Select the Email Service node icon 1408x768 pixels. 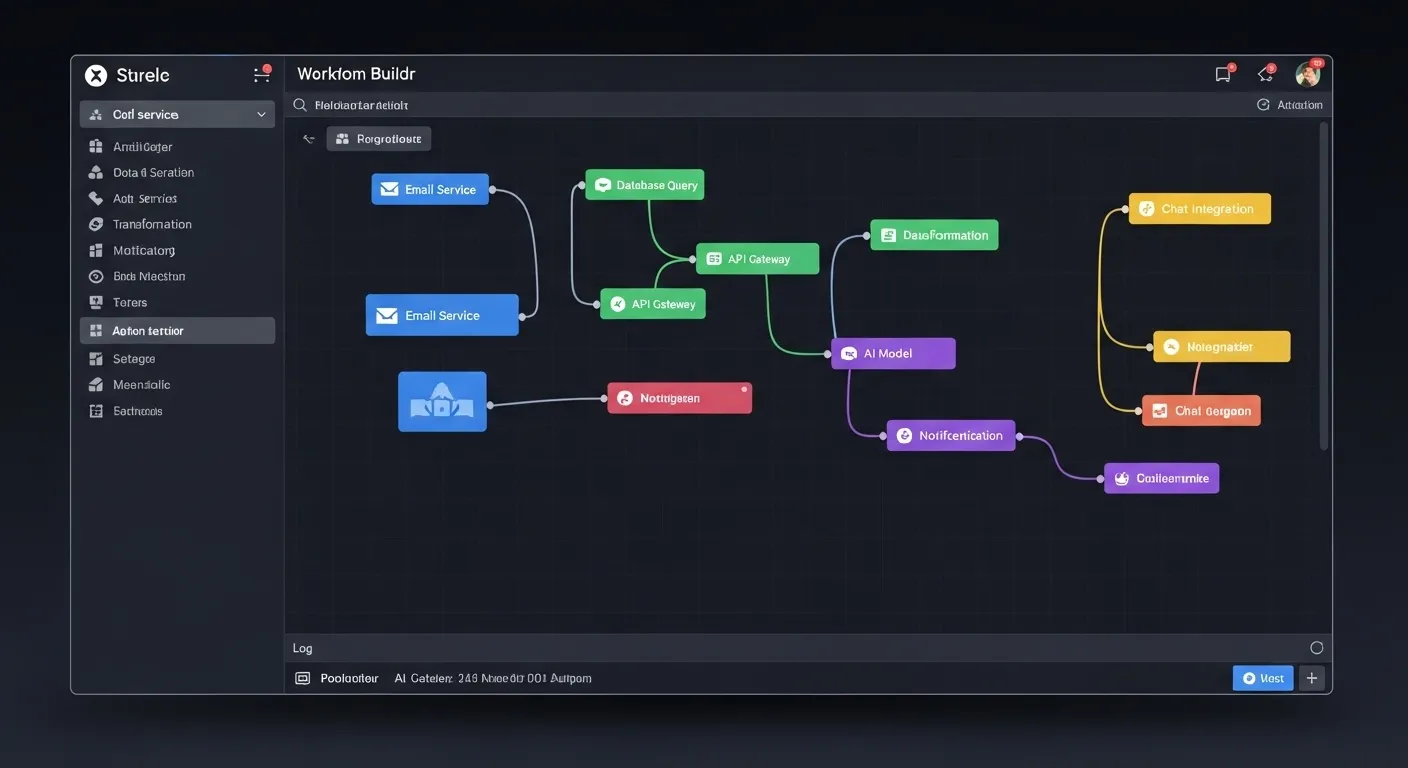[390, 188]
